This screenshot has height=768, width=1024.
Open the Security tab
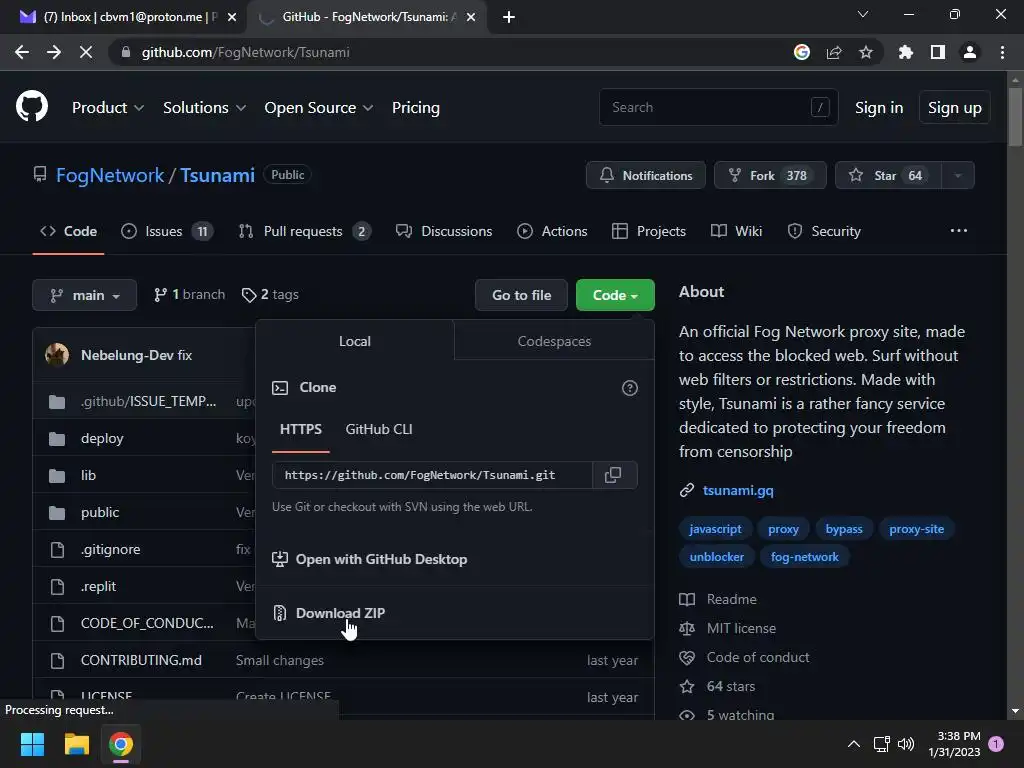coord(824,231)
